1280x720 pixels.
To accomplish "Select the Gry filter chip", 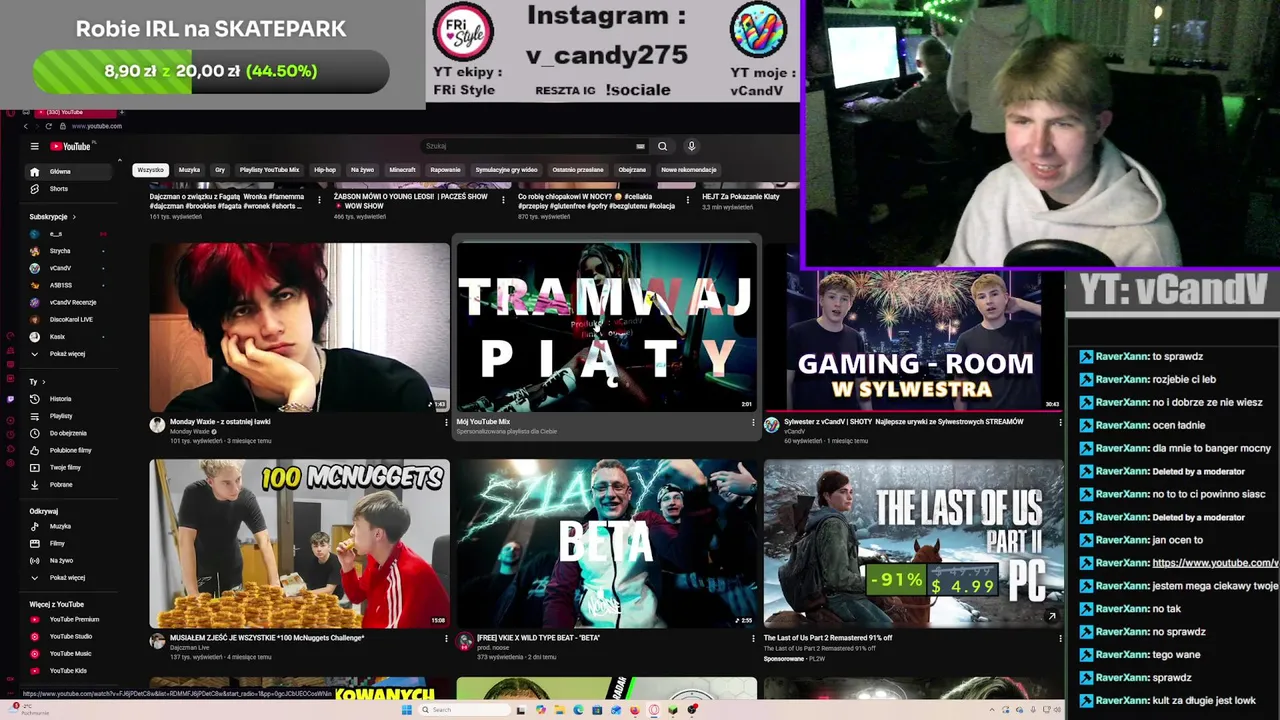I will click(x=220, y=170).
